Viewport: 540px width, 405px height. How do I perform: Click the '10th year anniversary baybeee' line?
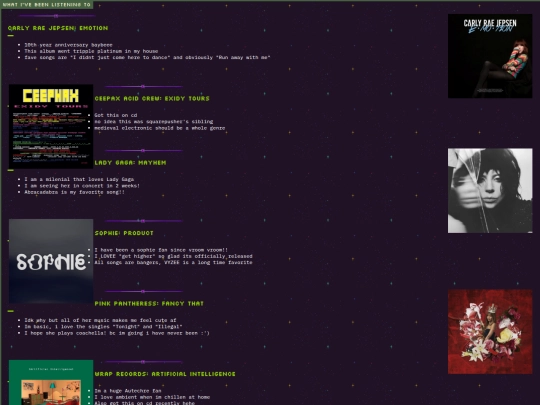(68, 45)
